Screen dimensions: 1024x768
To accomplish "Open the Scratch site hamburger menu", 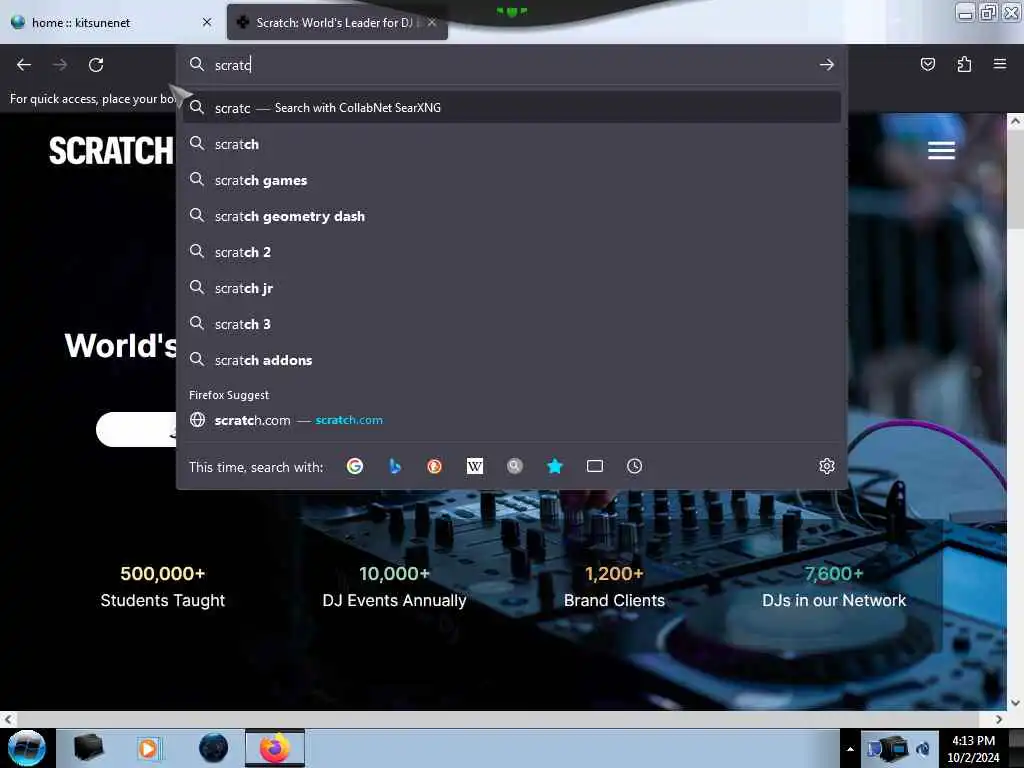I will [941, 150].
